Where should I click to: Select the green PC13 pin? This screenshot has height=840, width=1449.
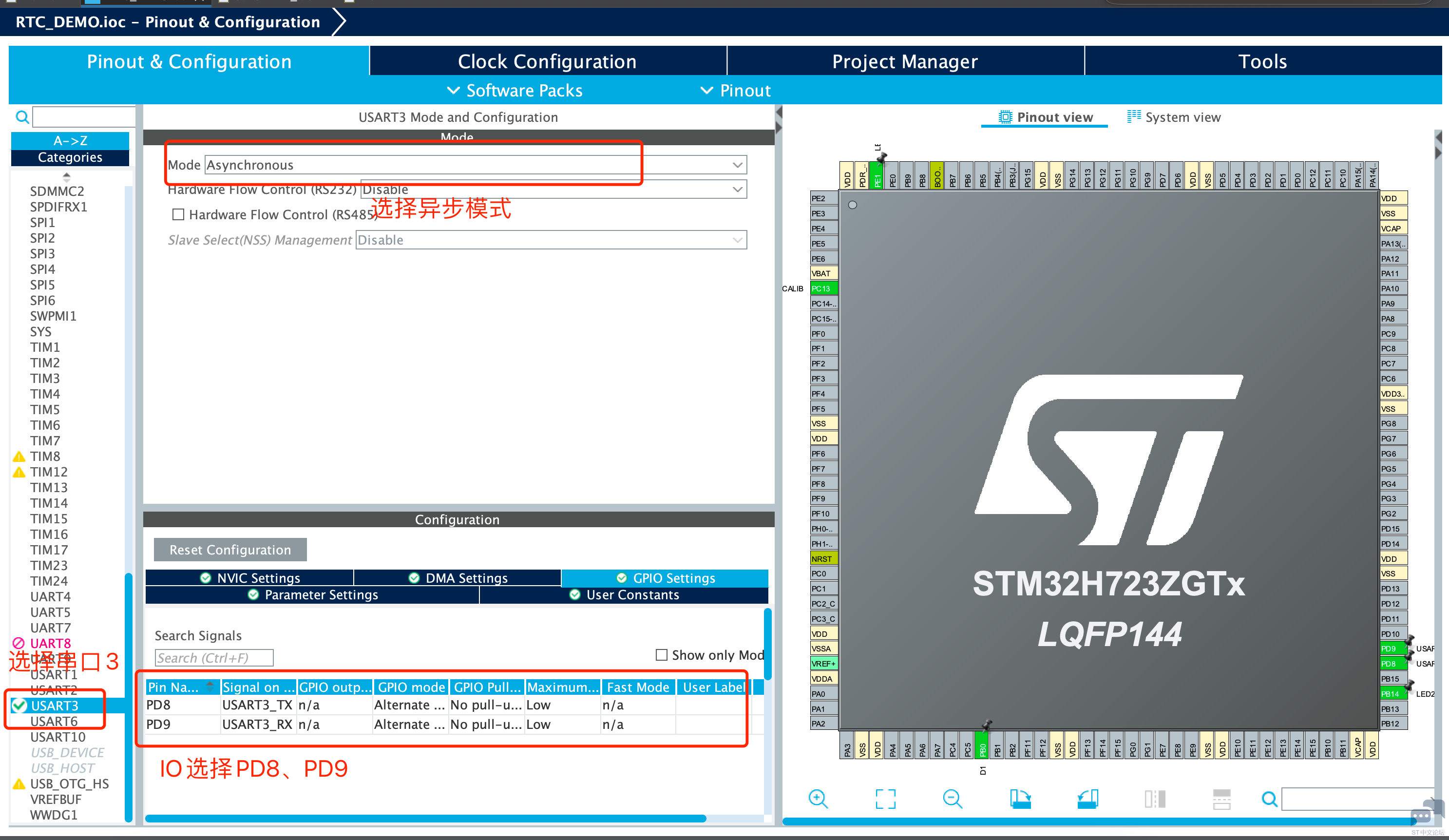click(x=823, y=288)
